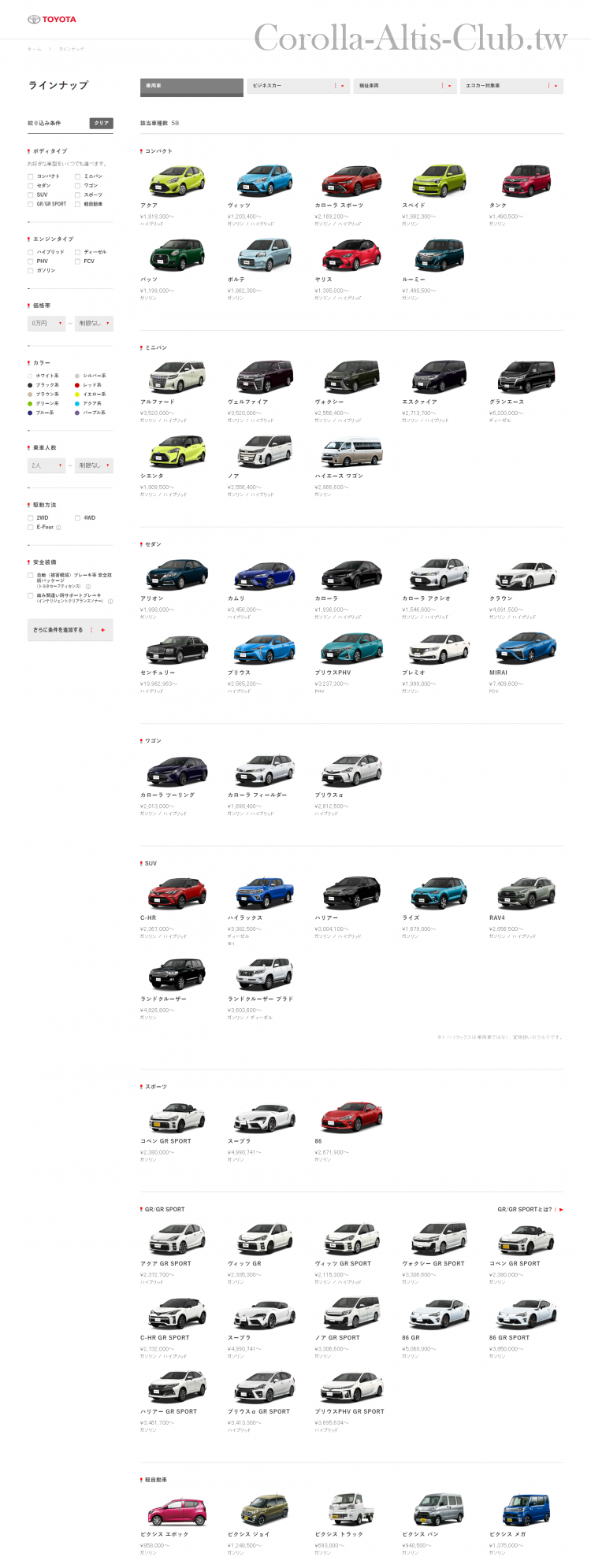Open the アクア car thumbnail

pyautogui.click(x=177, y=180)
